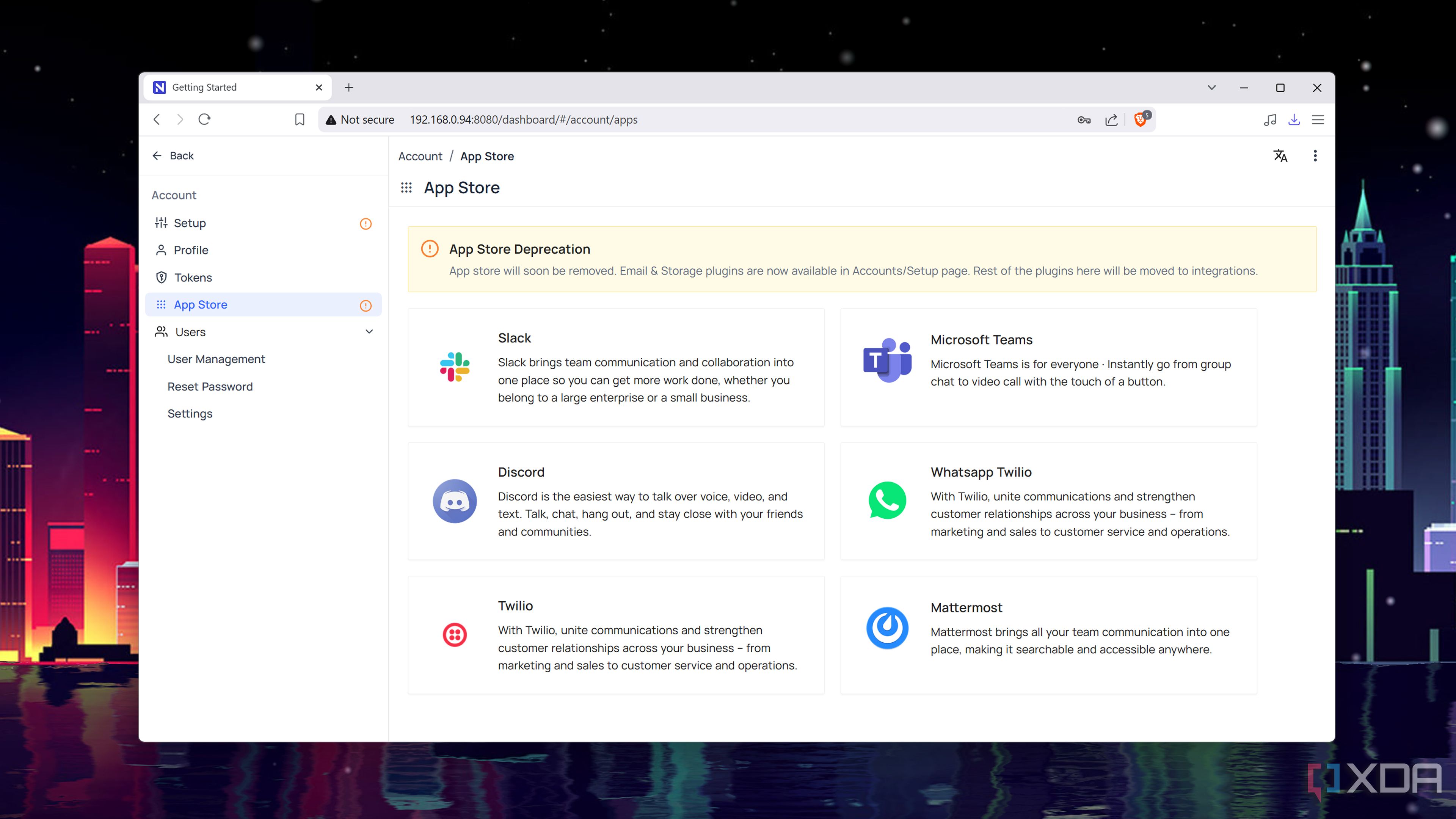1456x819 pixels.
Task: Click the deprecation alert warning icon
Action: click(430, 249)
